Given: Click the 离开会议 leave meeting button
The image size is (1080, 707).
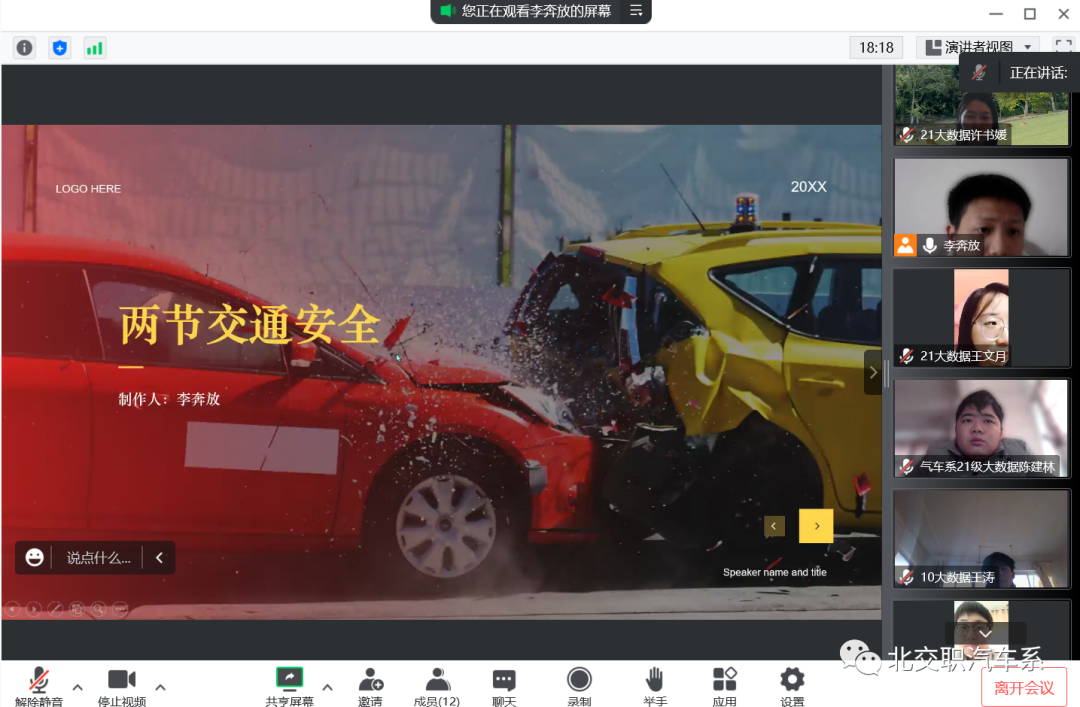Looking at the screenshot, I should tap(1023, 687).
